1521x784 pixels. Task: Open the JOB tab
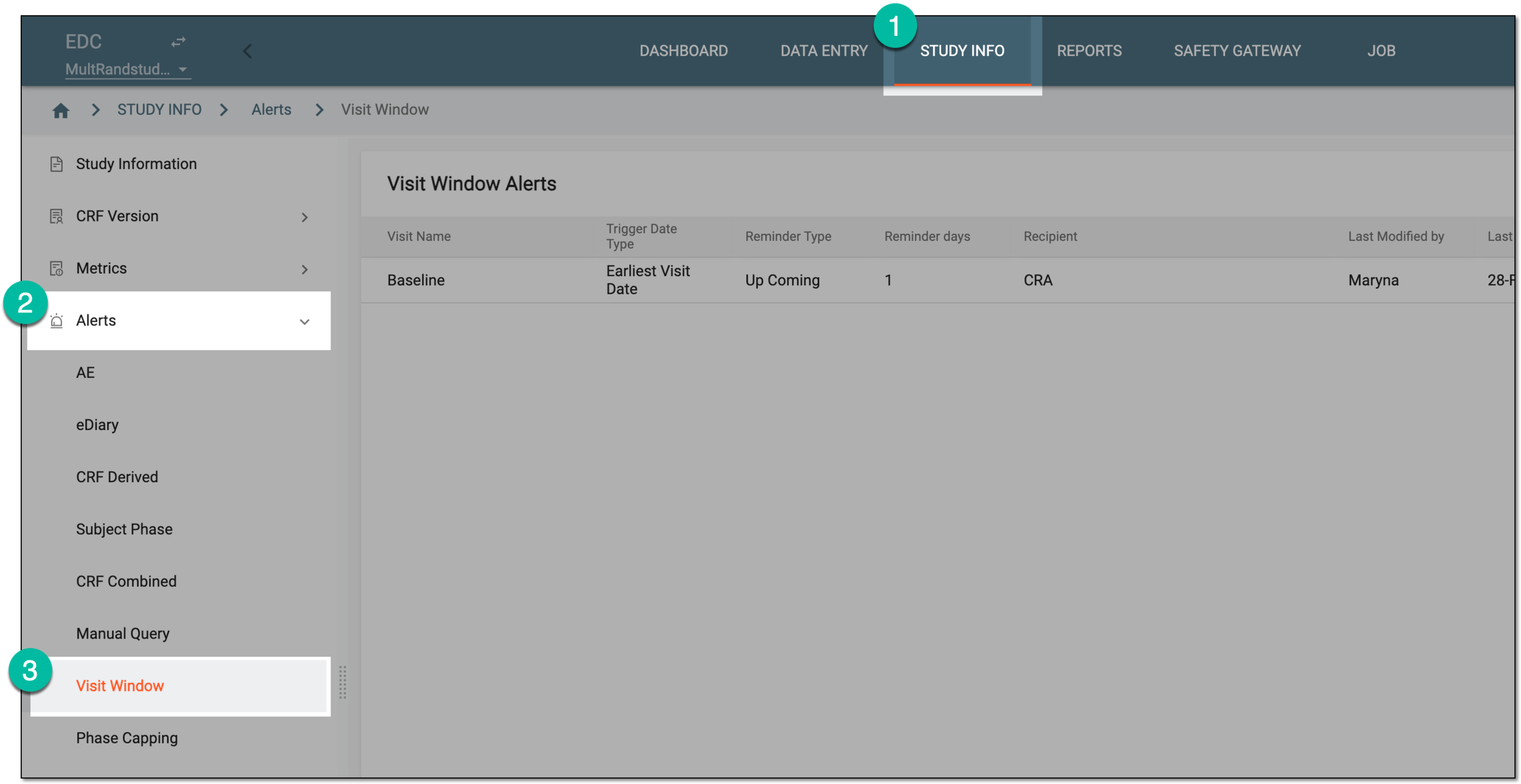tap(1381, 50)
